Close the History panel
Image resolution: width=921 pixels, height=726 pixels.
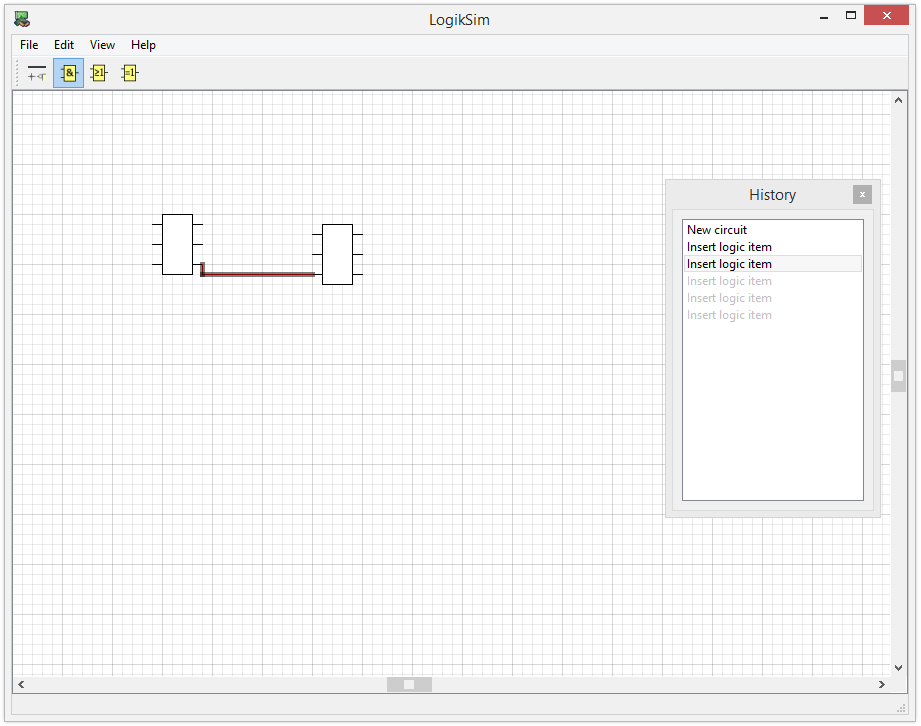(862, 195)
